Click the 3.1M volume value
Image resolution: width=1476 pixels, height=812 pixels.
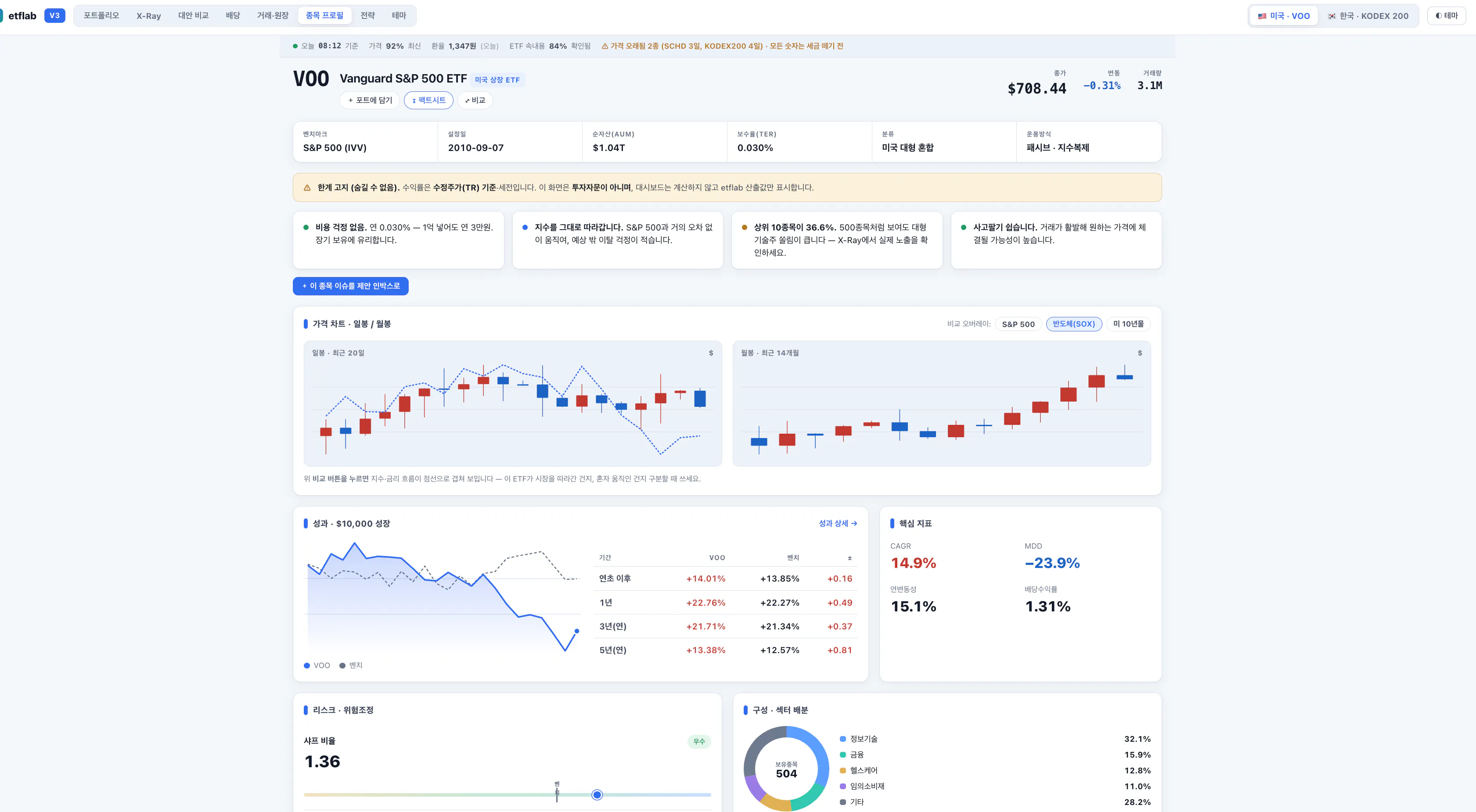click(x=1149, y=86)
